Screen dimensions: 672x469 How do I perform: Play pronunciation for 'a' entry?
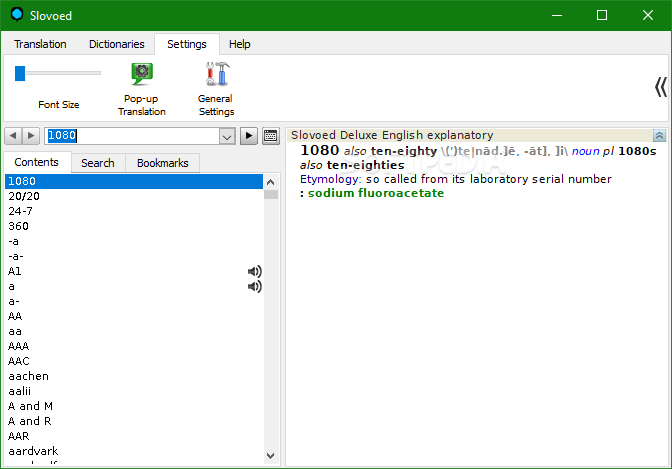[x=255, y=286]
